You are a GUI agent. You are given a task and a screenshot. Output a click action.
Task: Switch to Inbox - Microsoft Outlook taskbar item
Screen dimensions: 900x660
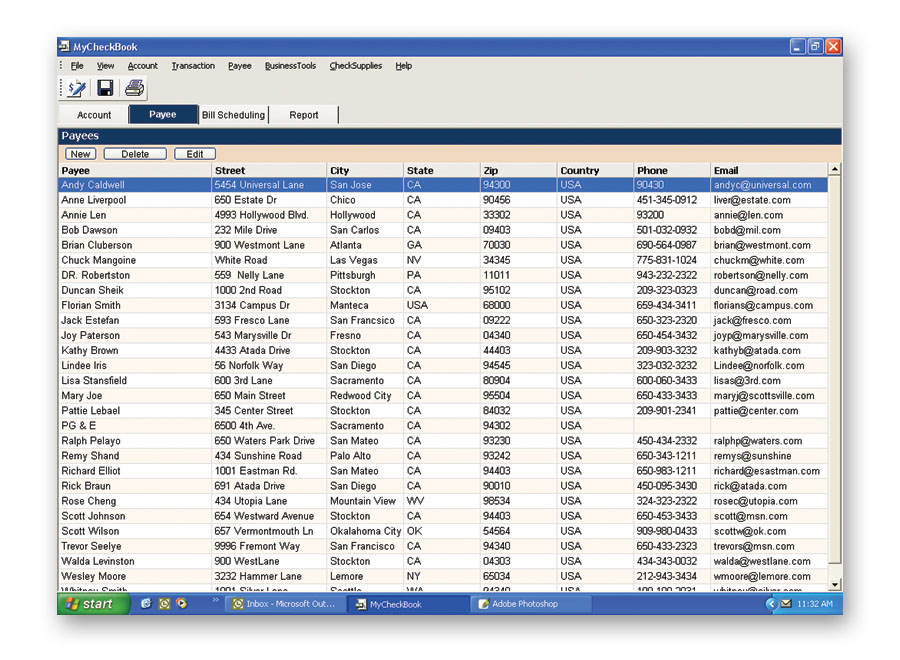[x=285, y=604]
